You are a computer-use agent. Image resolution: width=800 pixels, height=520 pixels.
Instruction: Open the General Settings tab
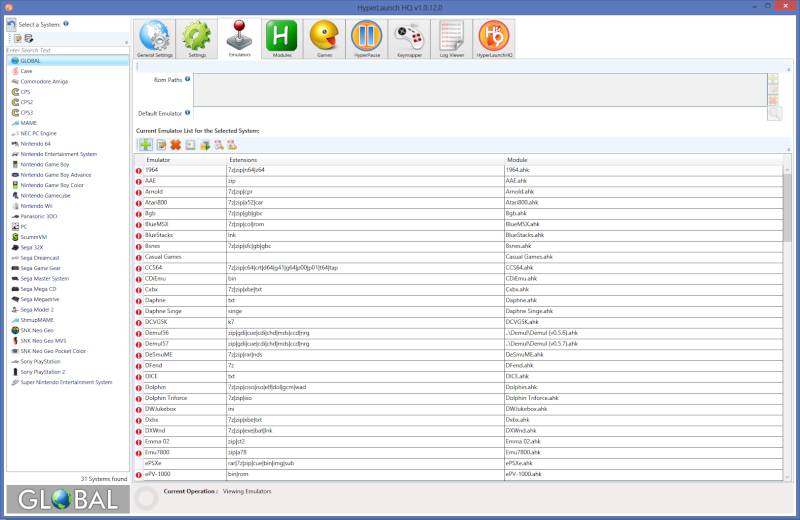[x=155, y=39]
